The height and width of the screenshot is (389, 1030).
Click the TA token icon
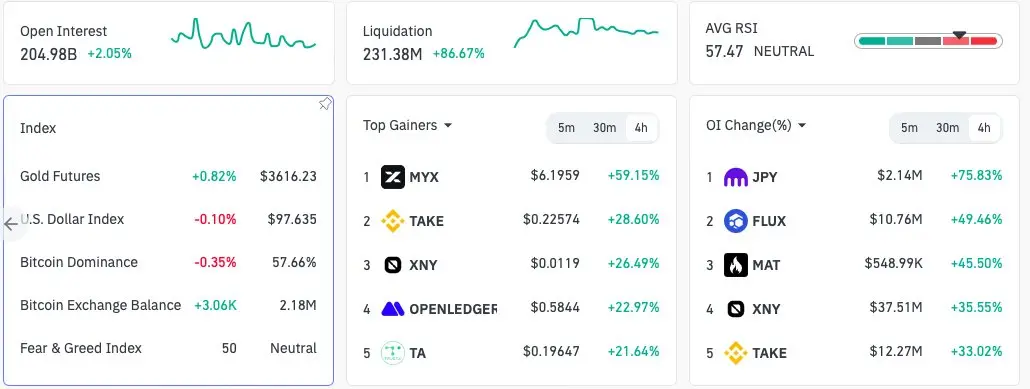[393, 353]
